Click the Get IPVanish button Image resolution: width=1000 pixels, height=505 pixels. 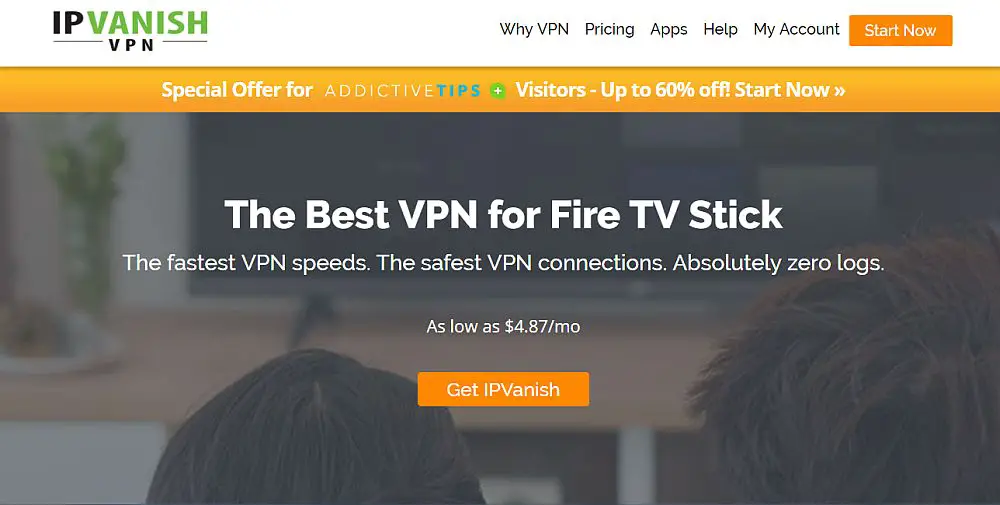(503, 389)
